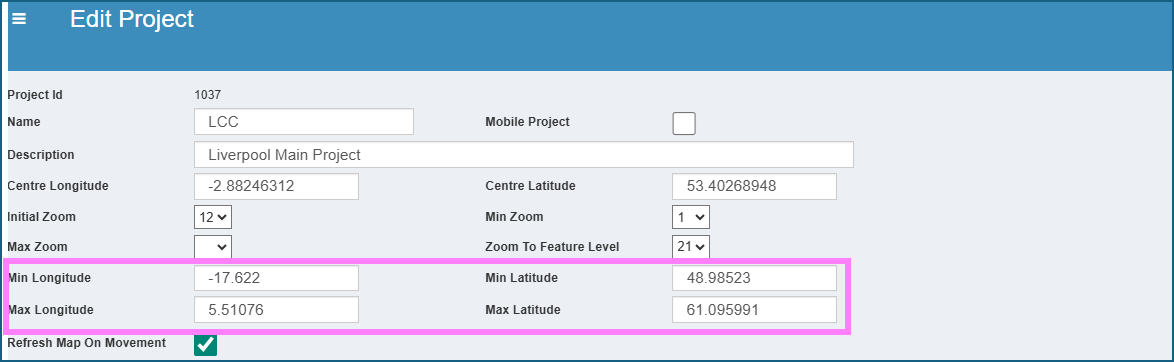Uncheck Refresh Map On Movement checkbox

(205, 345)
